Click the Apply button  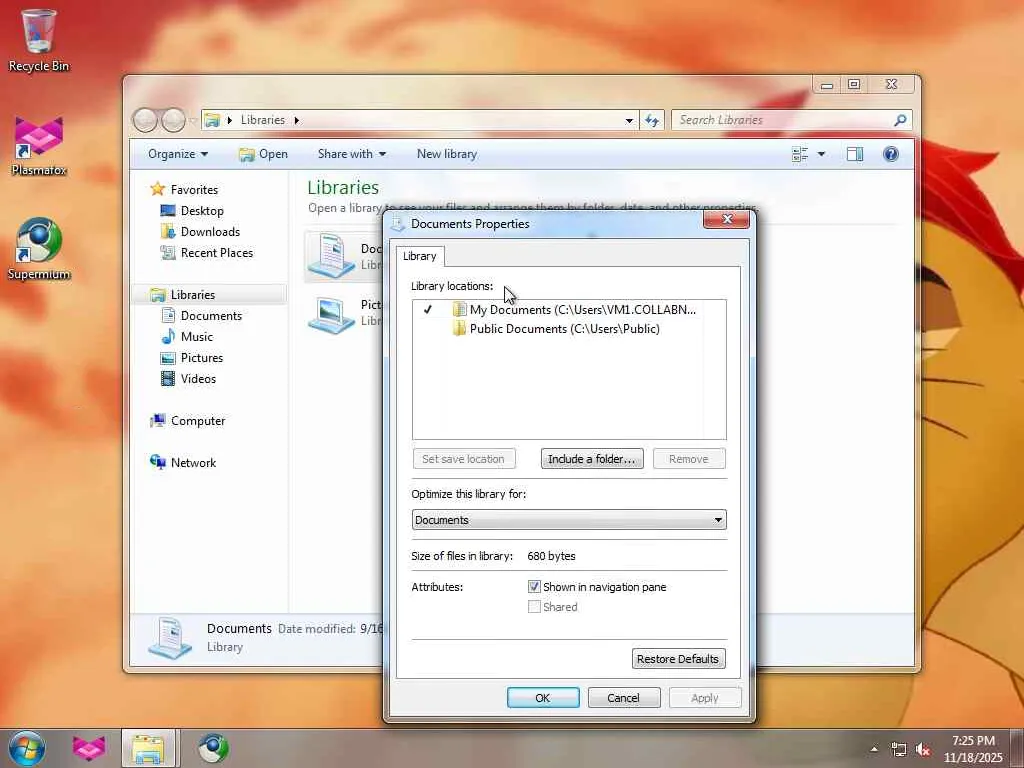click(705, 697)
